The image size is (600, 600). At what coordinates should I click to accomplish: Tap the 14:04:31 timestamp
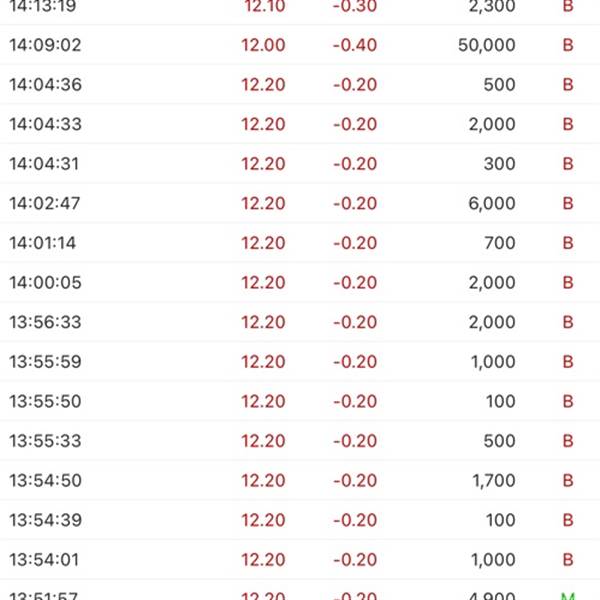click(44, 164)
